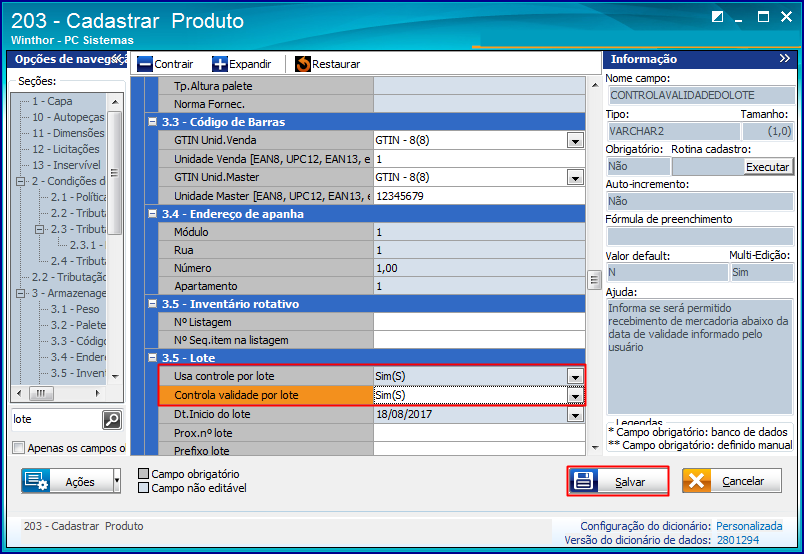The image size is (804, 554).
Task: Select tree item 3.2 - Palete
Action: coord(78,325)
